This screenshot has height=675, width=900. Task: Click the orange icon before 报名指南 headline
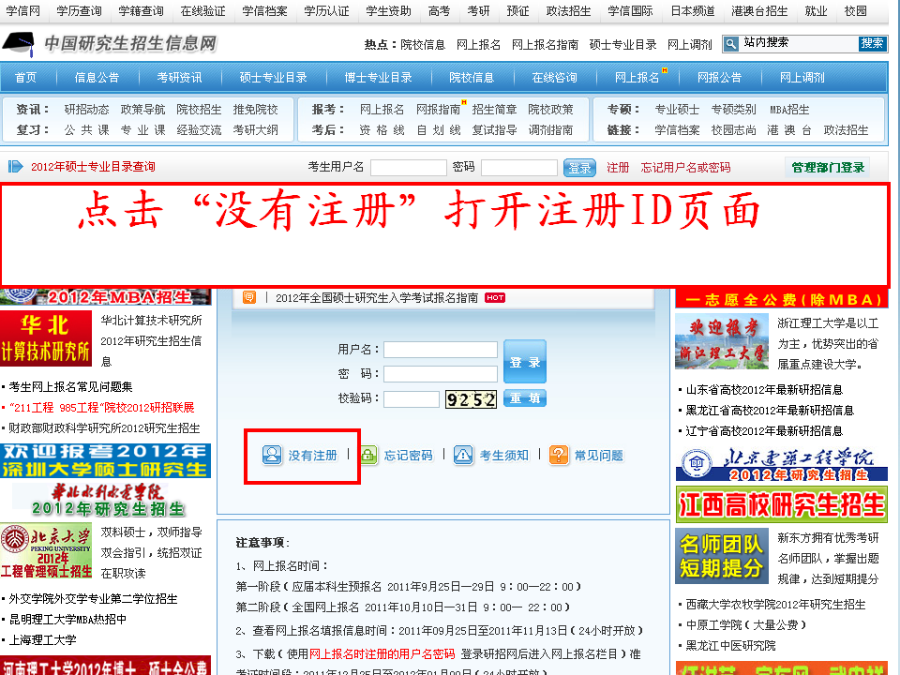pyautogui.click(x=249, y=297)
